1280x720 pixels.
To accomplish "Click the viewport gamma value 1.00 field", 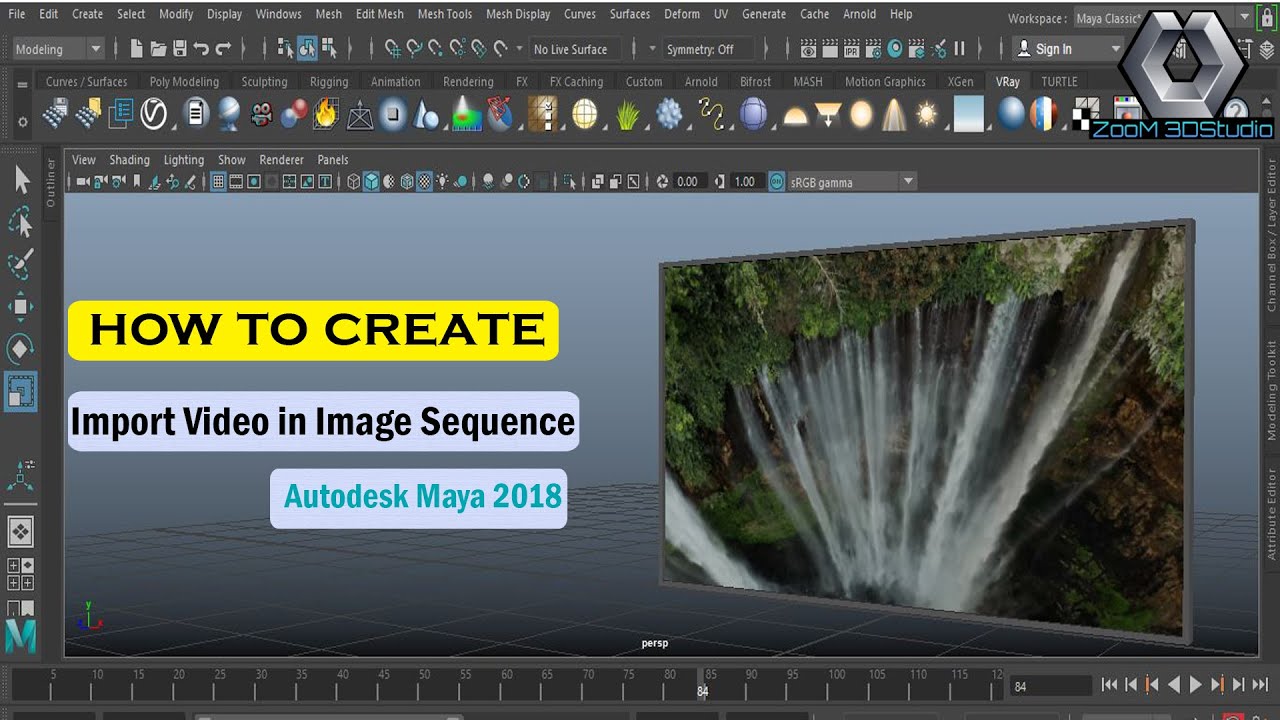I will pos(745,182).
